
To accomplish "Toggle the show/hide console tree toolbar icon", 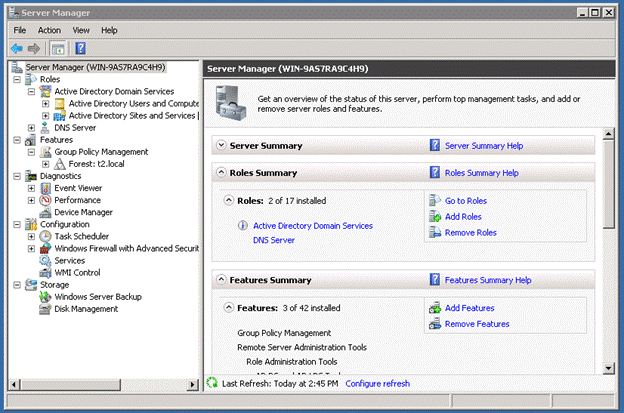I will click(x=58, y=49).
